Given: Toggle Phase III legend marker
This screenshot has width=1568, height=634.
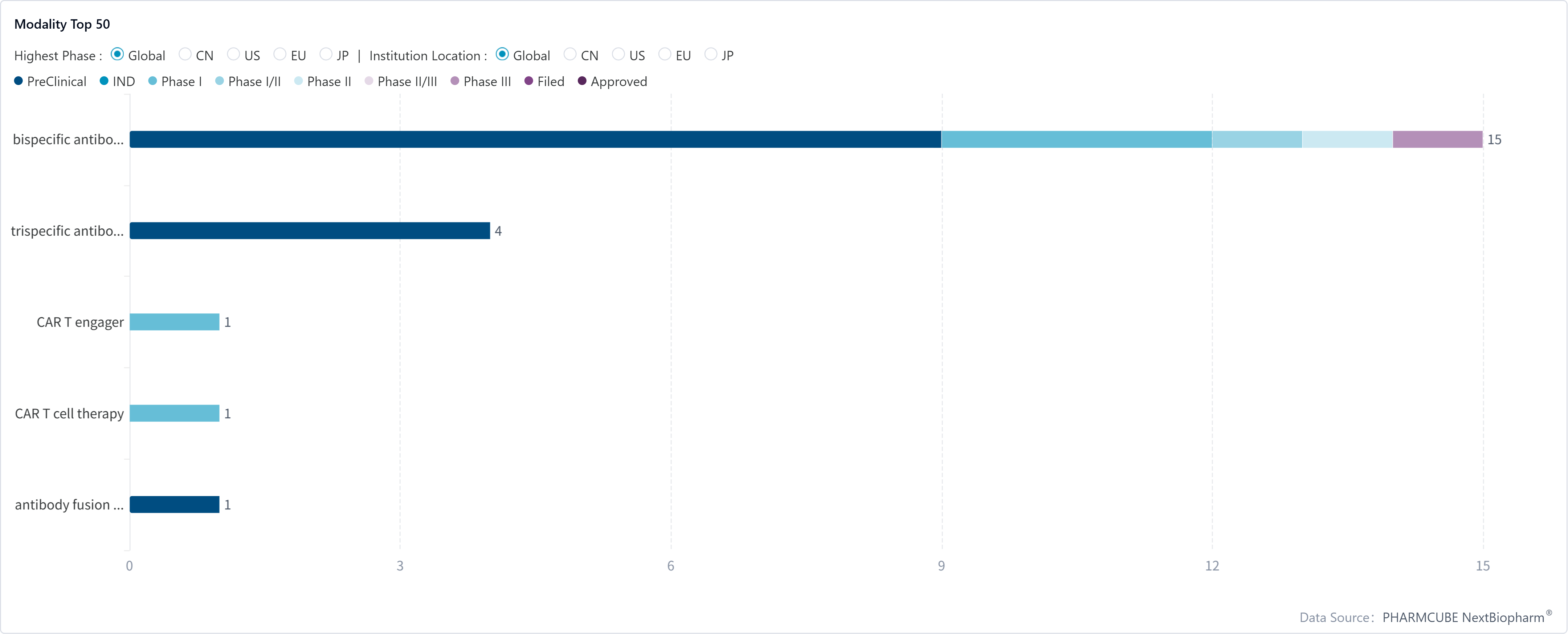Looking at the screenshot, I should [x=455, y=81].
